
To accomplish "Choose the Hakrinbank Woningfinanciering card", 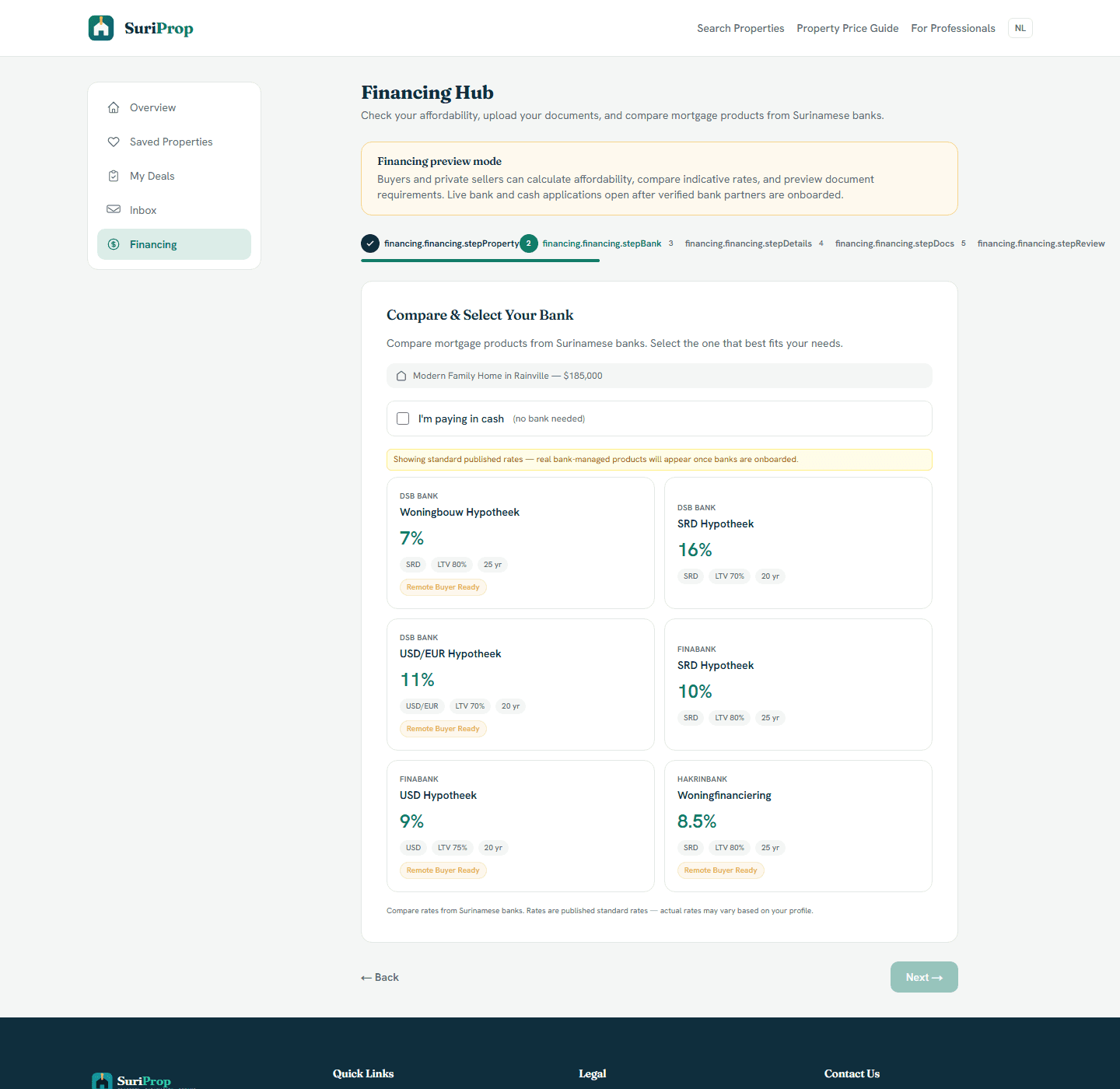I will click(798, 826).
